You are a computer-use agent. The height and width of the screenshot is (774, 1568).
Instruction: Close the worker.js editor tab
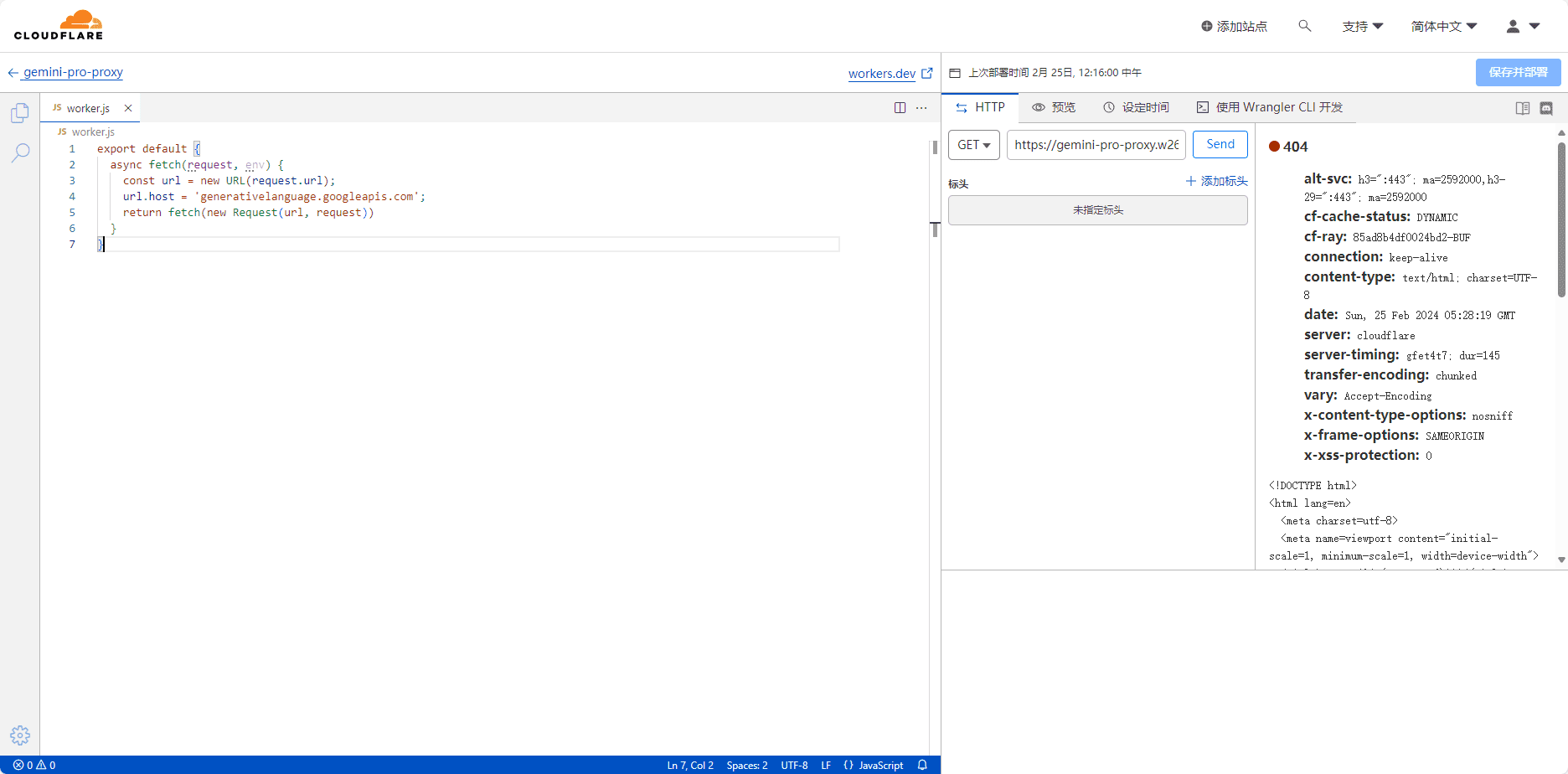click(x=128, y=108)
